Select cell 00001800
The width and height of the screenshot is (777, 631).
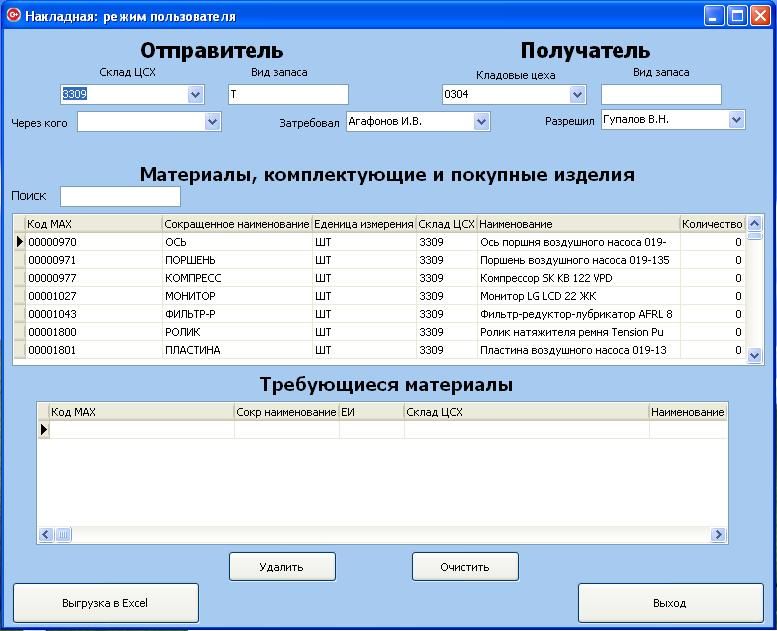pyautogui.click(x=94, y=332)
